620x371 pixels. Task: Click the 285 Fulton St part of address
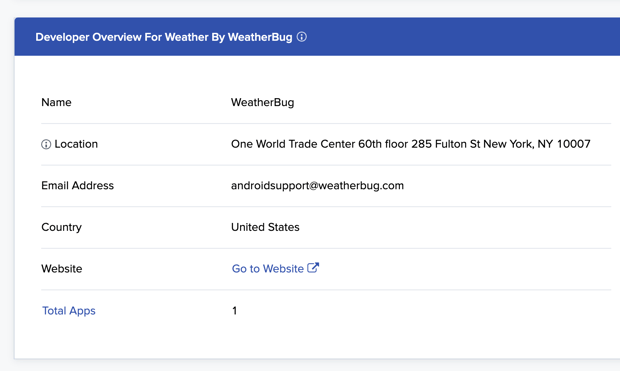[x=446, y=144]
